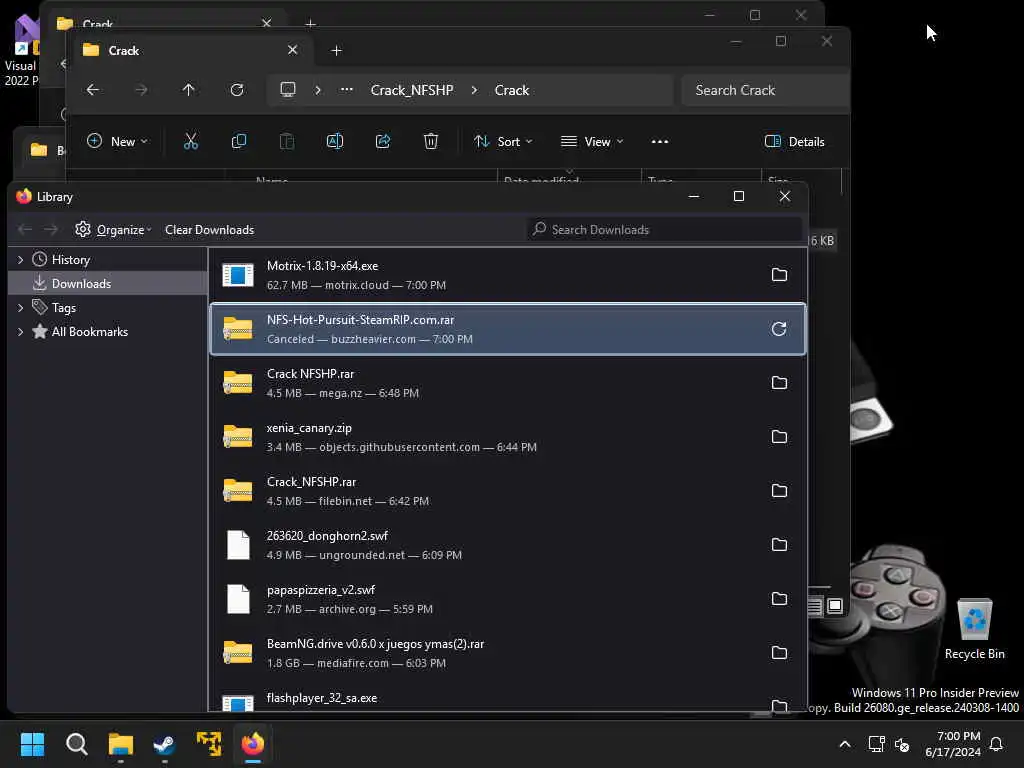Click Crack breadcrumb in address bar
This screenshot has width=1024, height=768.
tap(511, 90)
